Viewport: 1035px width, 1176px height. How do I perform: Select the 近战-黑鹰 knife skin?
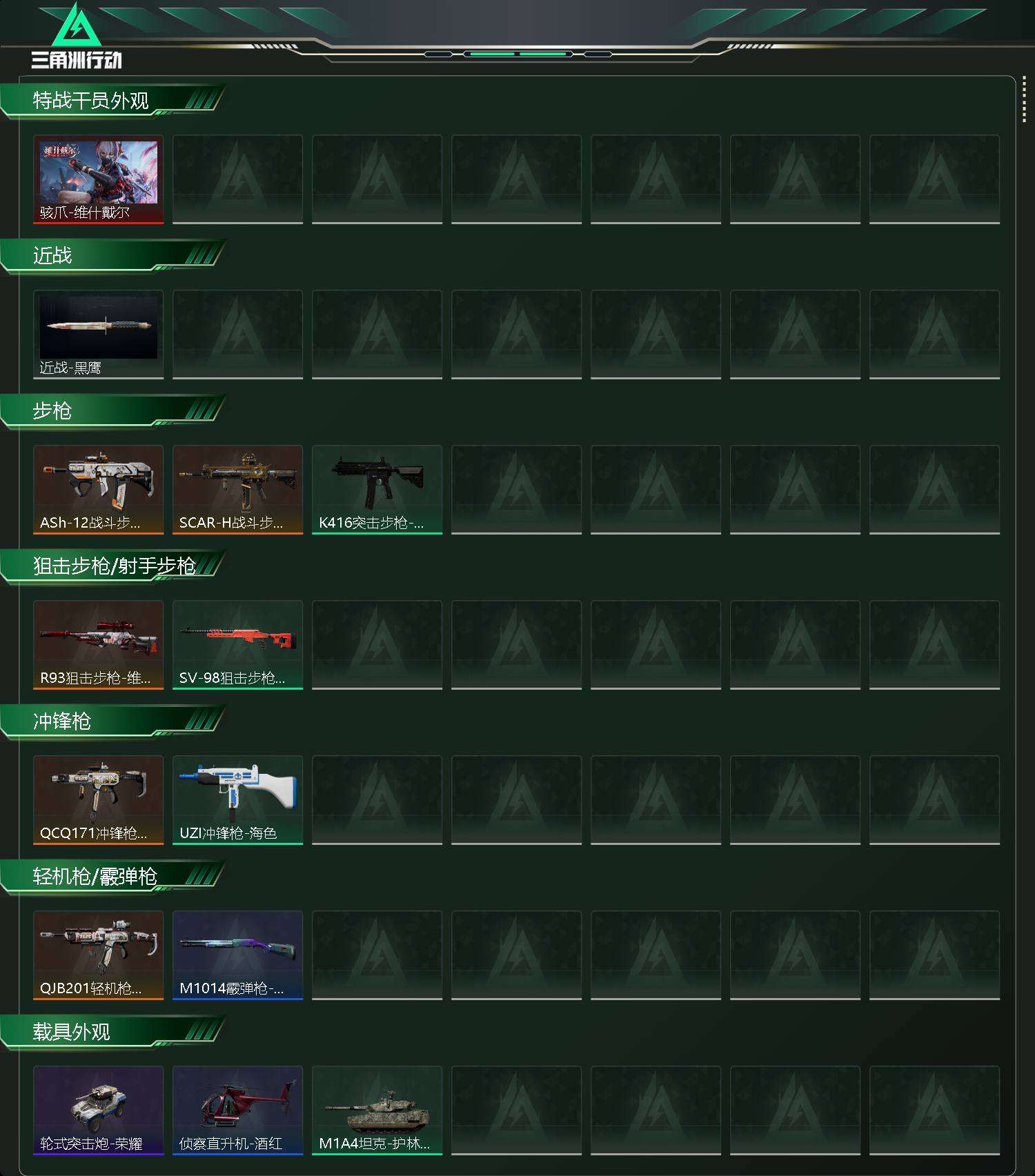[x=99, y=335]
